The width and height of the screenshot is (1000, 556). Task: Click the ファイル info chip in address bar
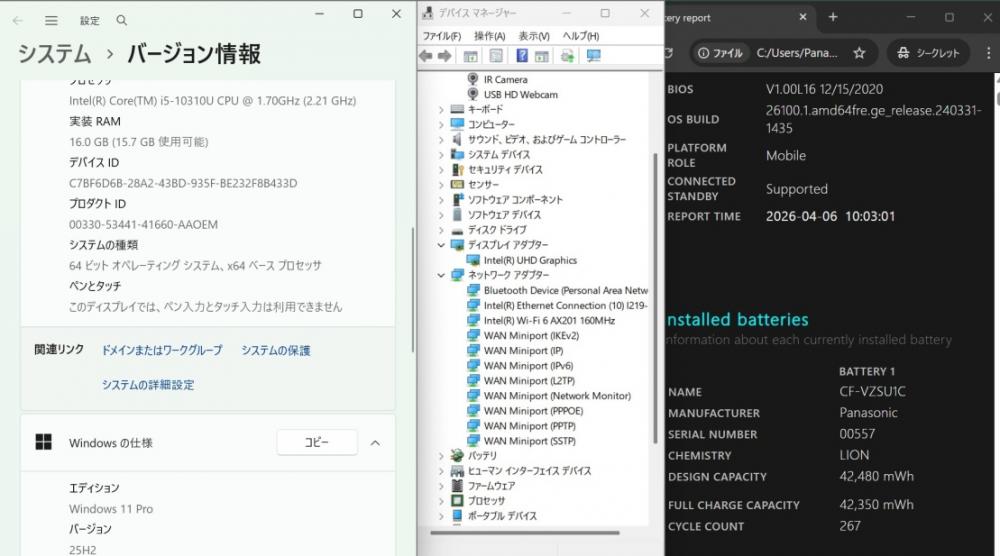(721, 53)
